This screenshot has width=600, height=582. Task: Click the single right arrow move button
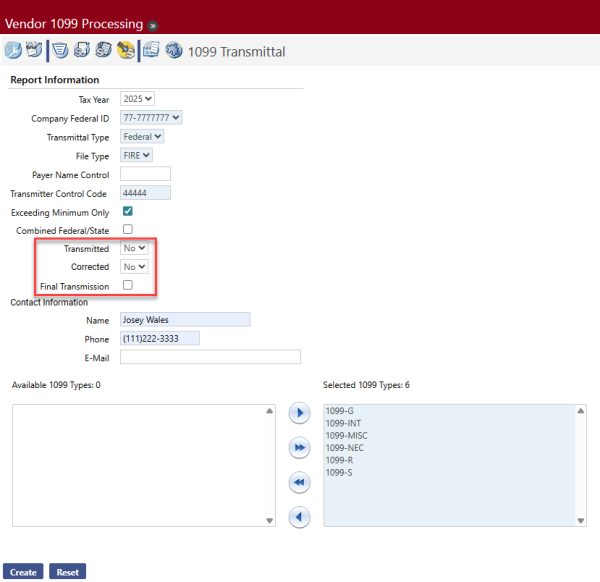click(x=299, y=413)
